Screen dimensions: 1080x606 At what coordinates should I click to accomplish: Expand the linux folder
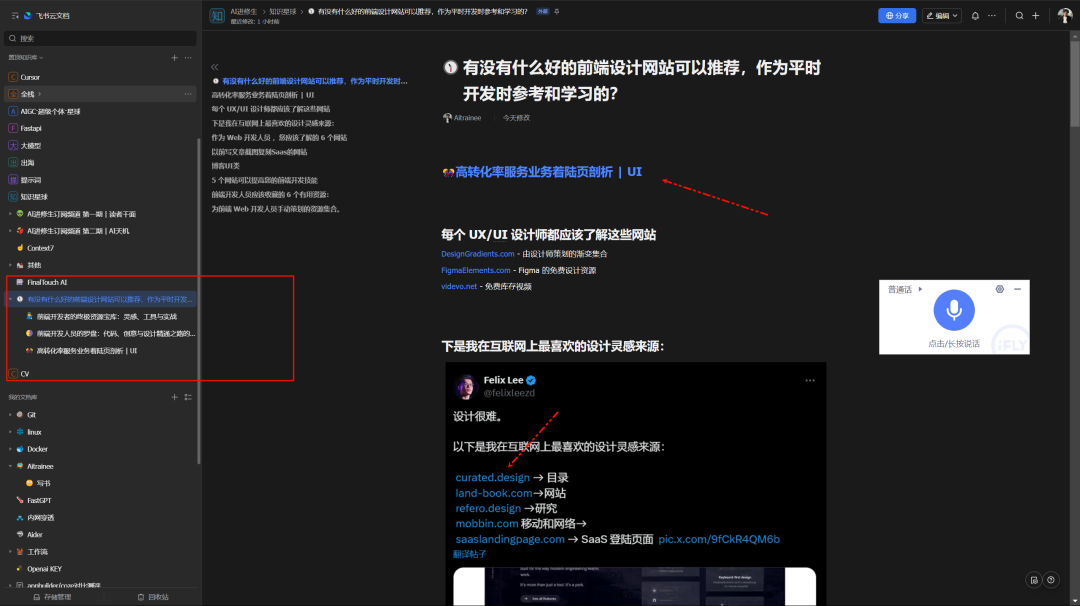pyautogui.click(x=10, y=432)
